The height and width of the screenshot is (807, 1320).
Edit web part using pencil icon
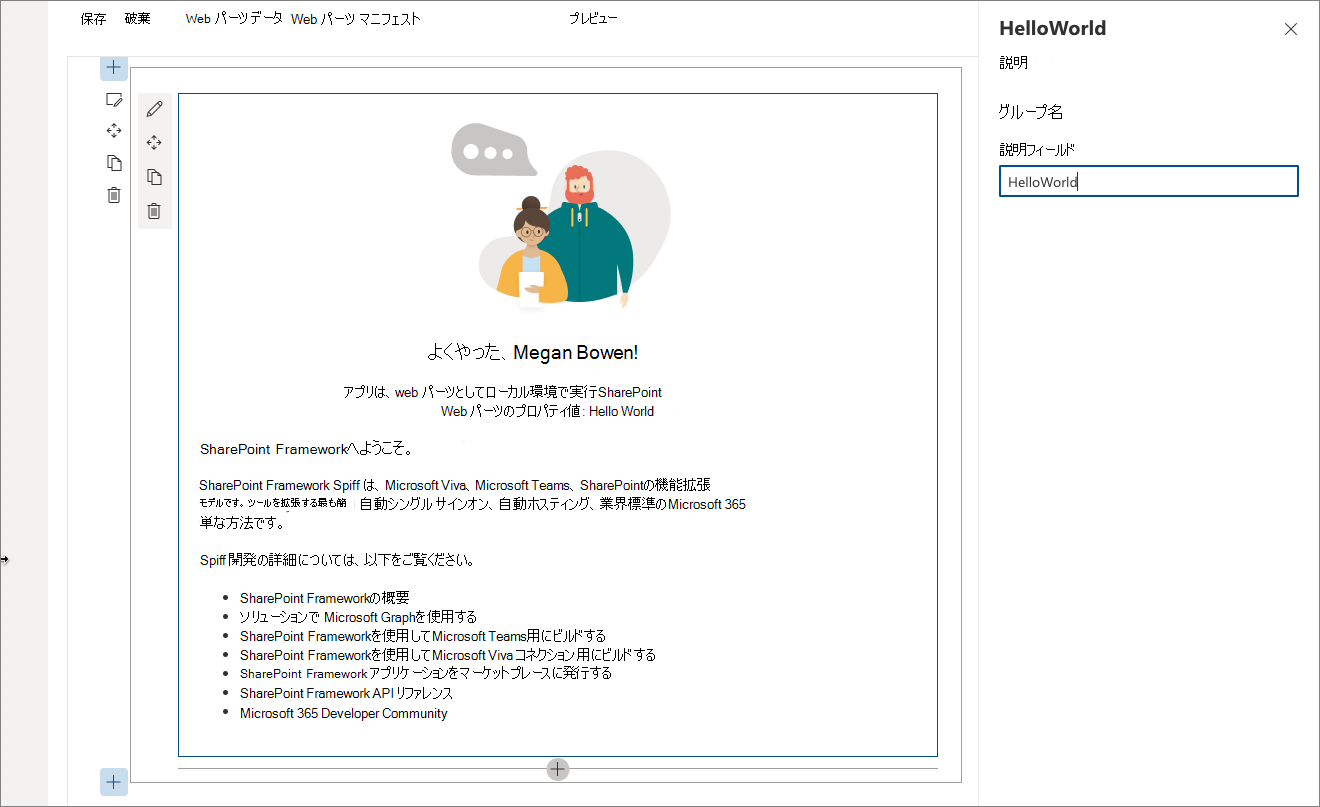[x=154, y=108]
